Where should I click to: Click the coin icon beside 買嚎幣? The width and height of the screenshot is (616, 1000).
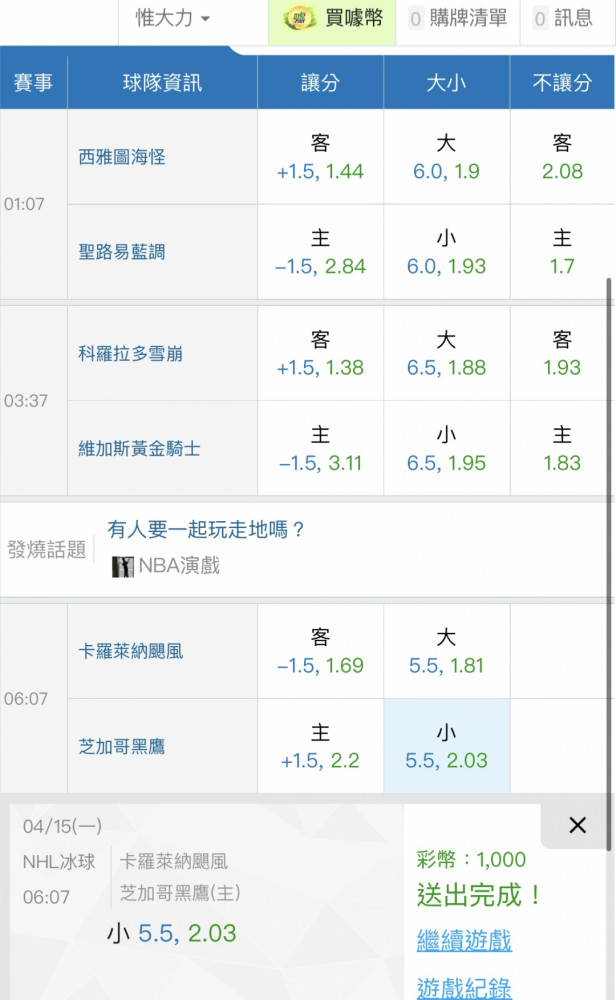coord(300,18)
